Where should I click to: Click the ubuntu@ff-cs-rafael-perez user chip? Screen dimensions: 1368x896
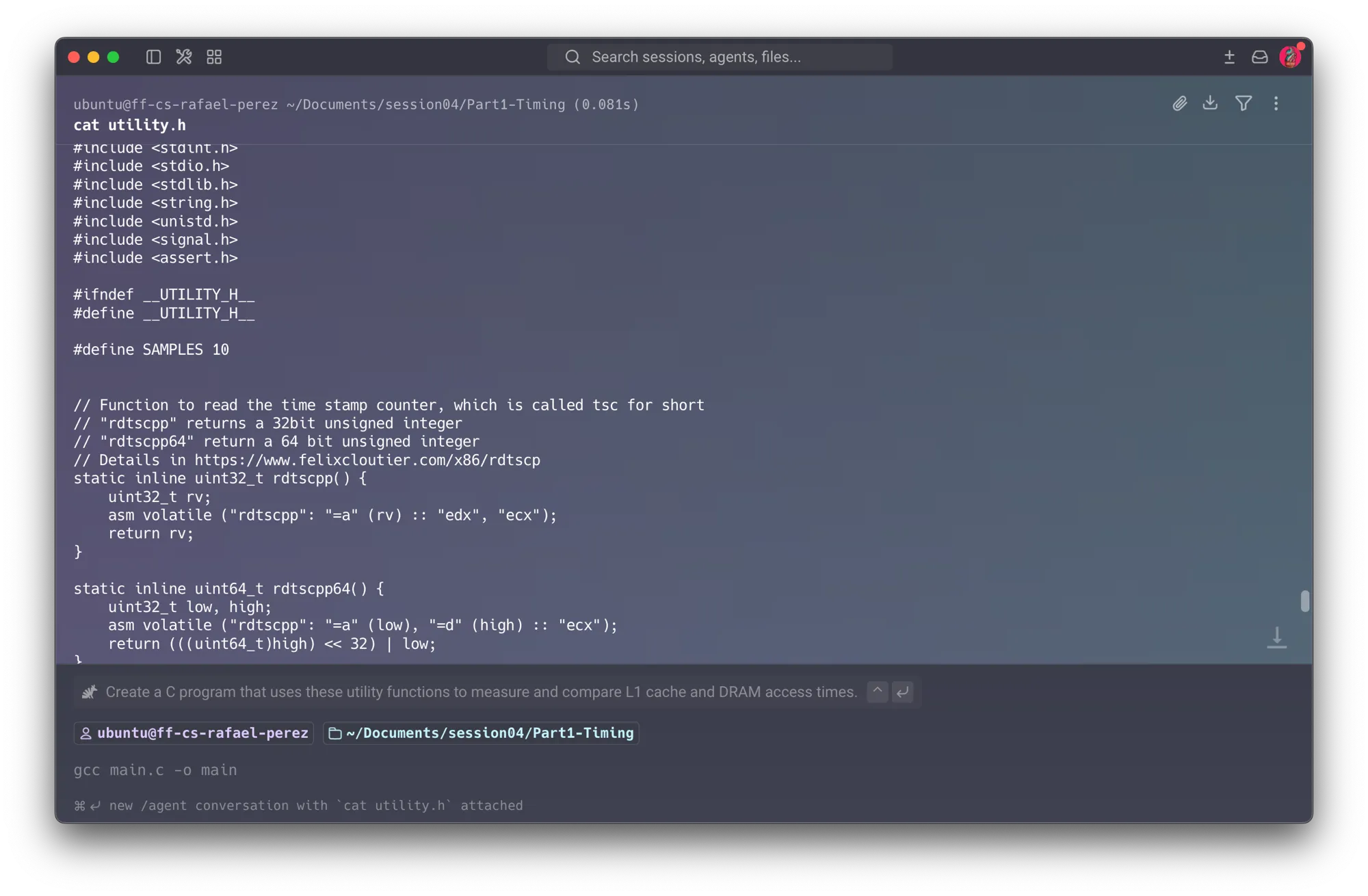click(194, 733)
